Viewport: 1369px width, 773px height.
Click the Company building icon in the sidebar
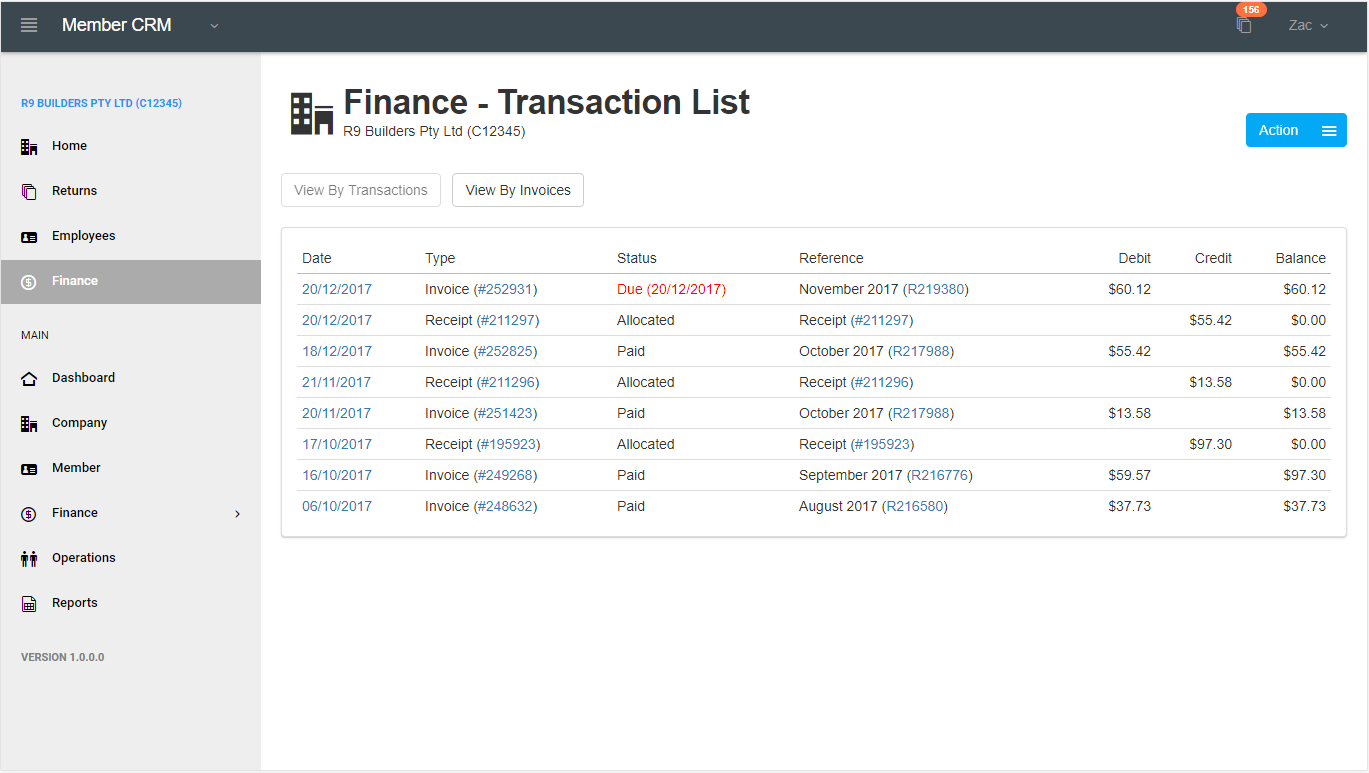[29, 423]
